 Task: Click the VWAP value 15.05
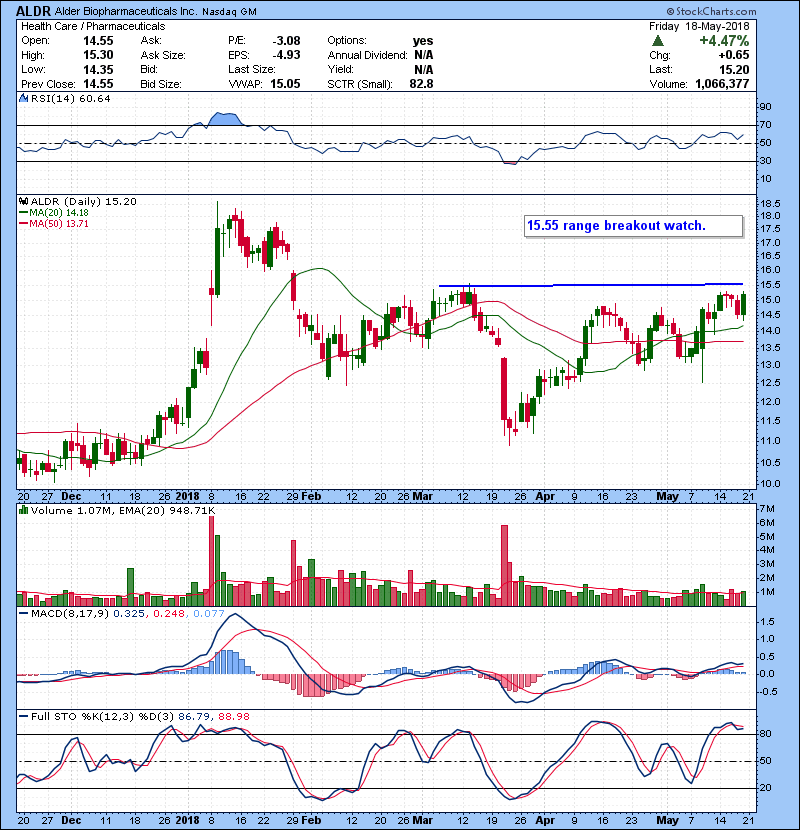(285, 84)
